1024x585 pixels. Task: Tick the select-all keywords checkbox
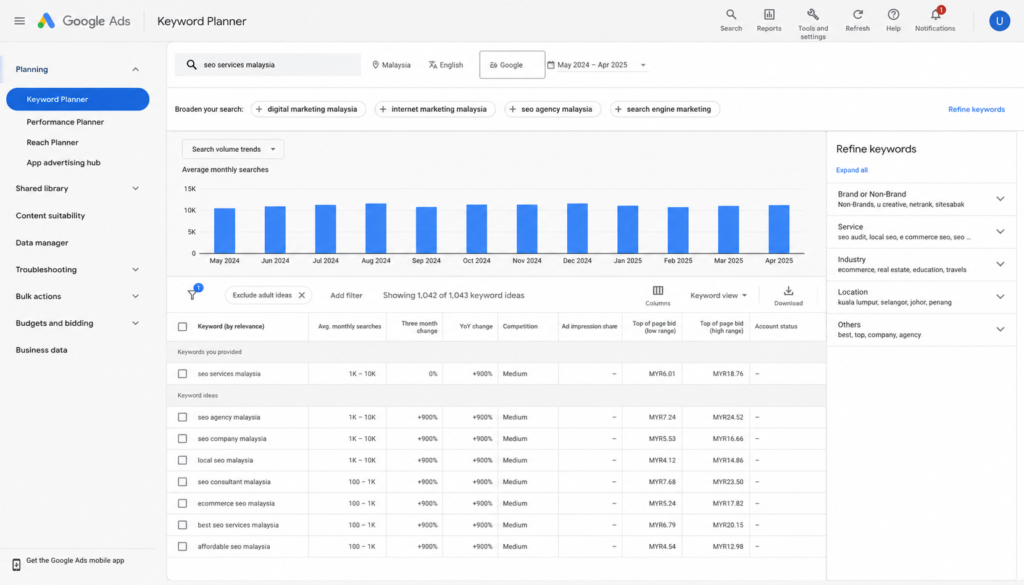182,326
